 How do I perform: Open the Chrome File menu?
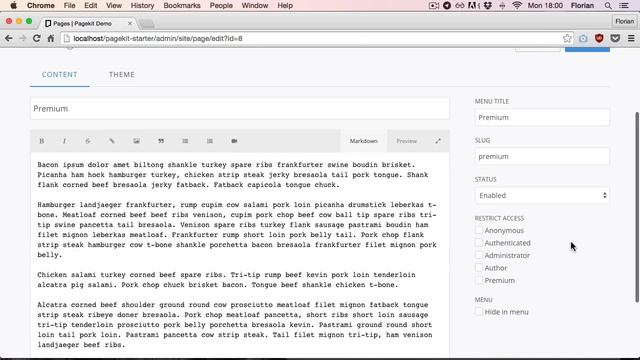(69, 6)
